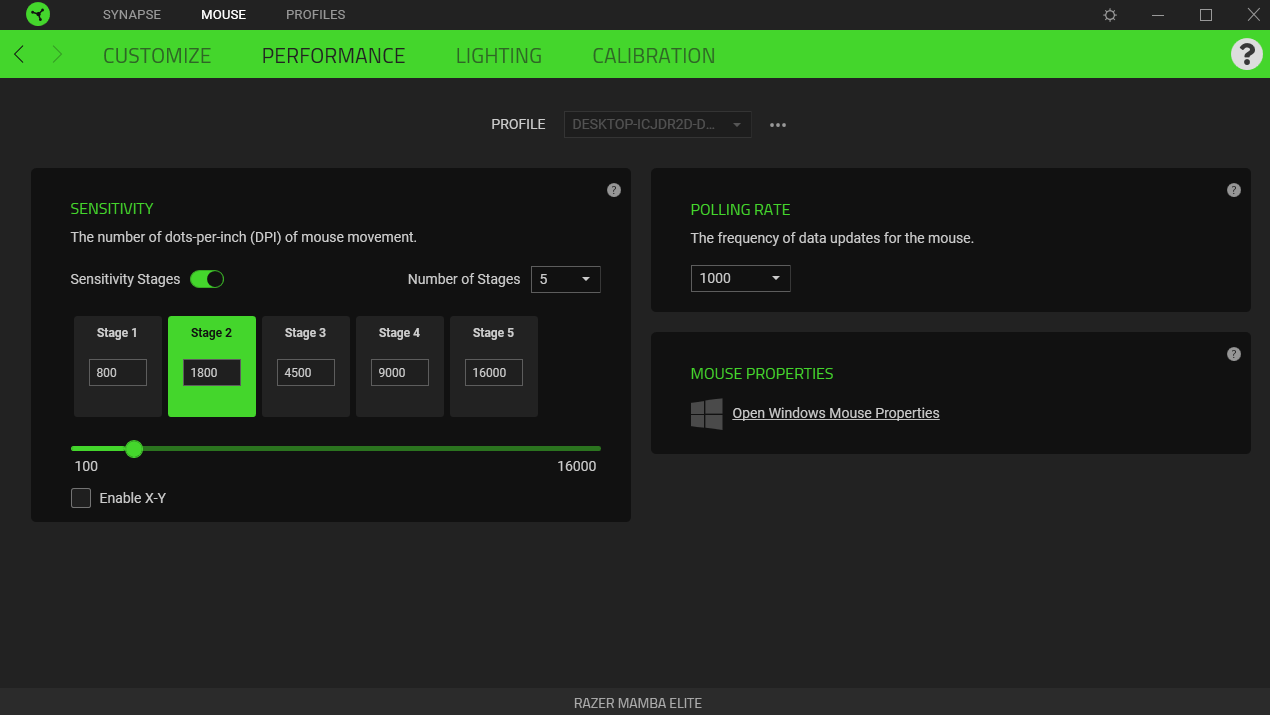The width and height of the screenshot is (1270, 715).
Task: Click the Stage 1 DPI input field
Action: (x=118, y=373)
